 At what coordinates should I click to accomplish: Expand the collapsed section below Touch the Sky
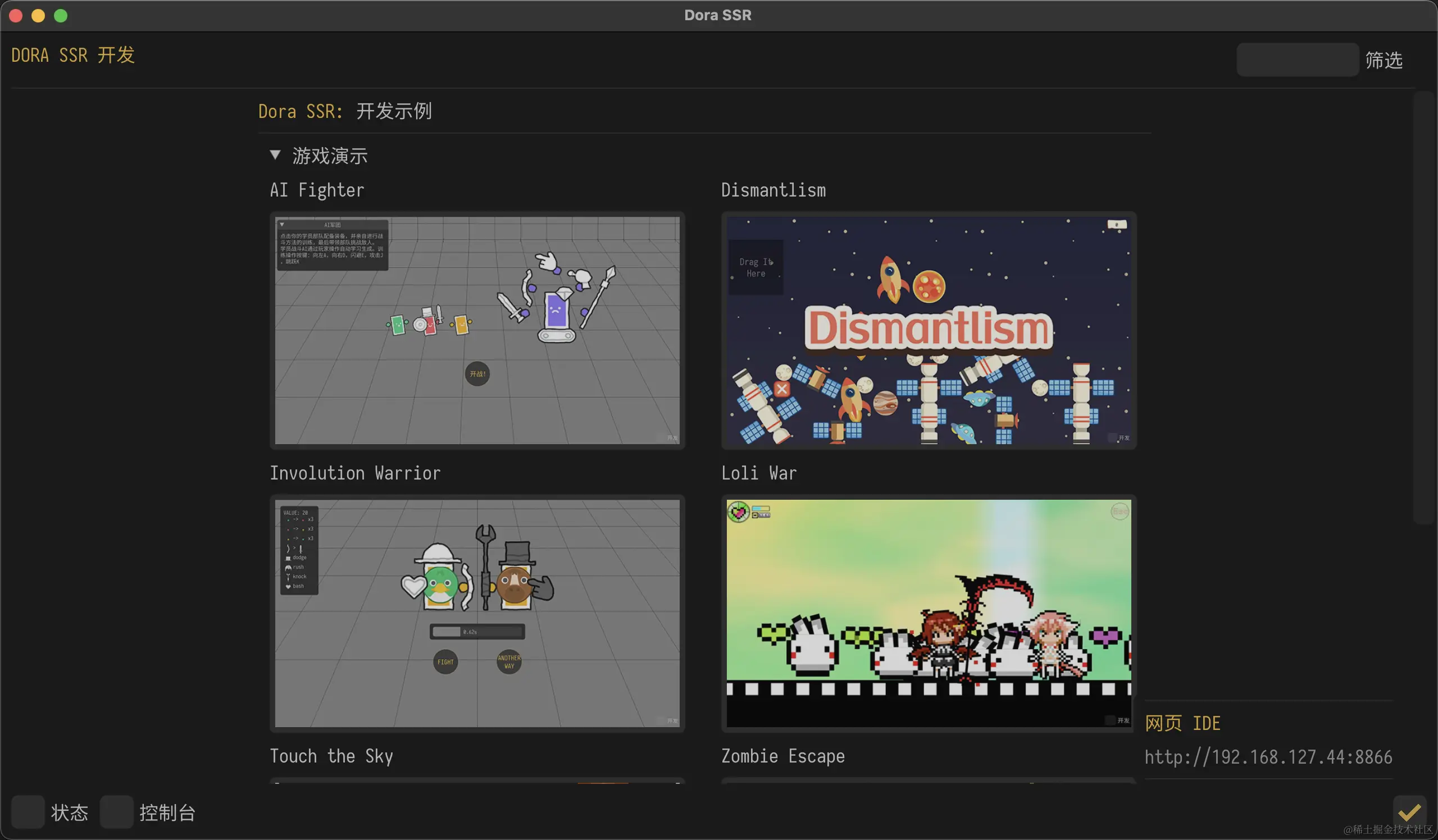pyautogui.click(x=477, y=786)
